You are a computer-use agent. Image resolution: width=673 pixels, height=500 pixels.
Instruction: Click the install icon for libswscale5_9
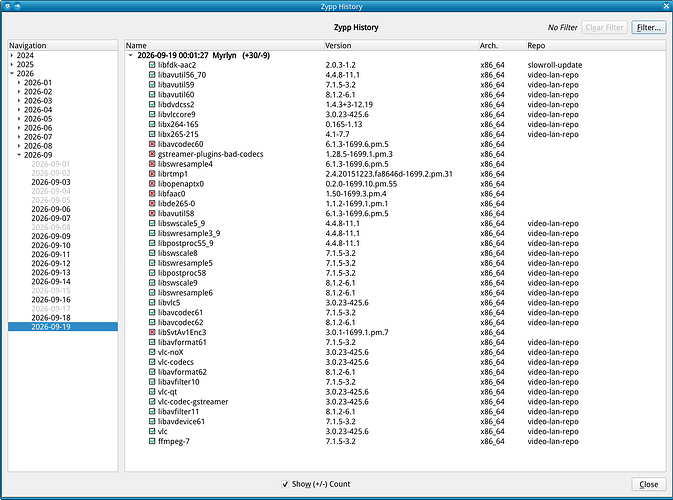coord(152,223)
